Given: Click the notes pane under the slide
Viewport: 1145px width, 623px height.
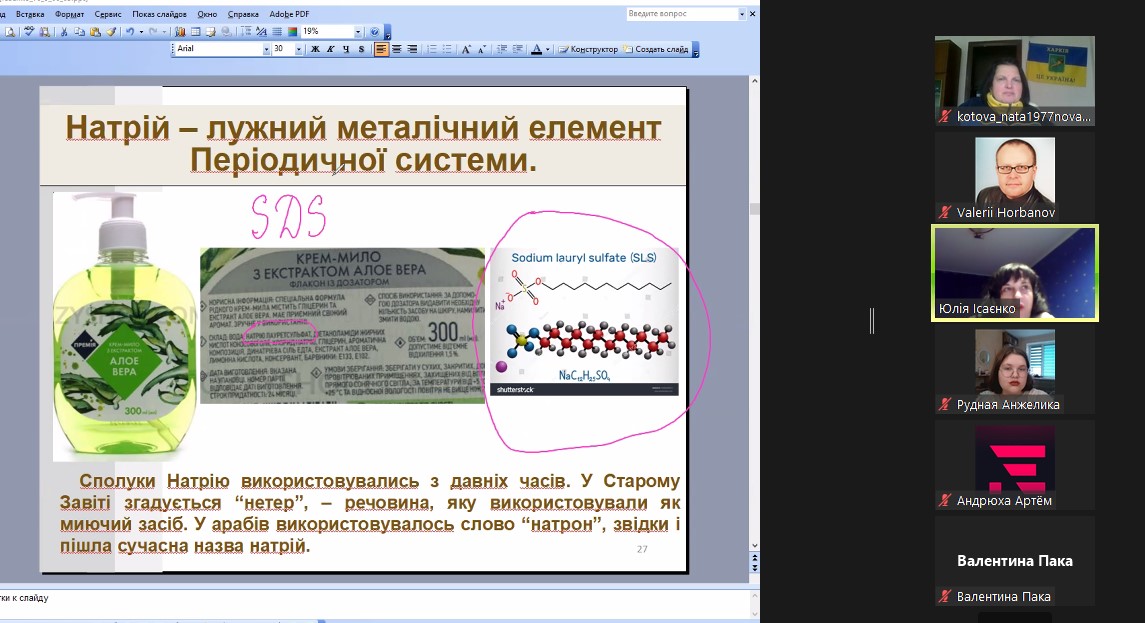Looking at the screenshot, I should pyautogui.click(x=375, y=604).
